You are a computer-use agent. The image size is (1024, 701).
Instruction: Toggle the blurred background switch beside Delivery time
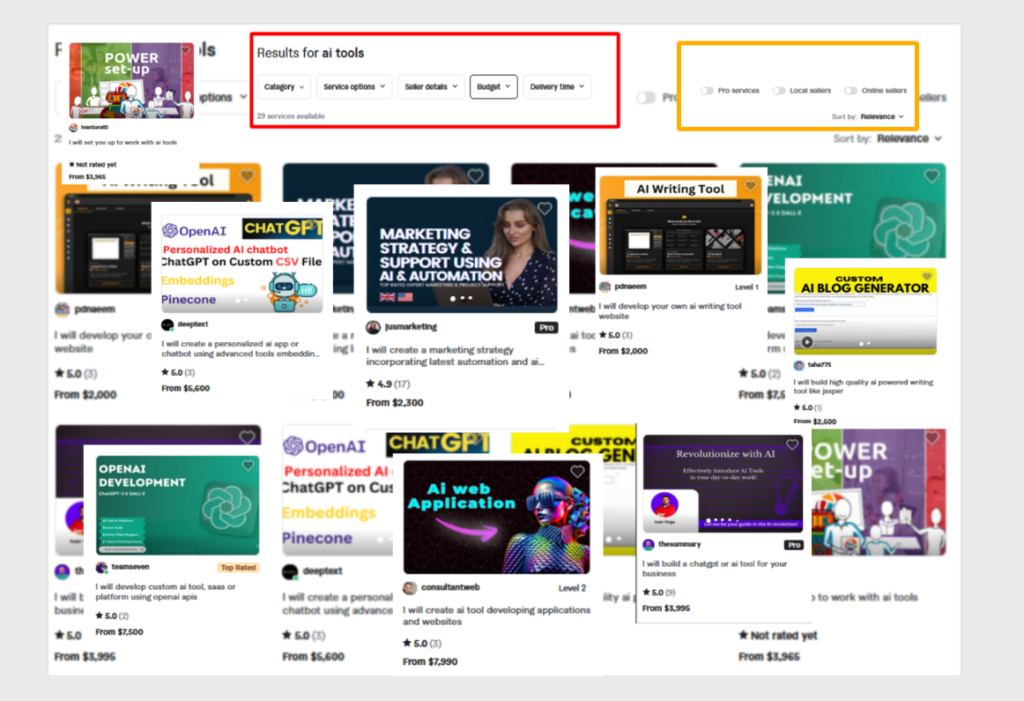pyautogui.click(x=646, y=97)
